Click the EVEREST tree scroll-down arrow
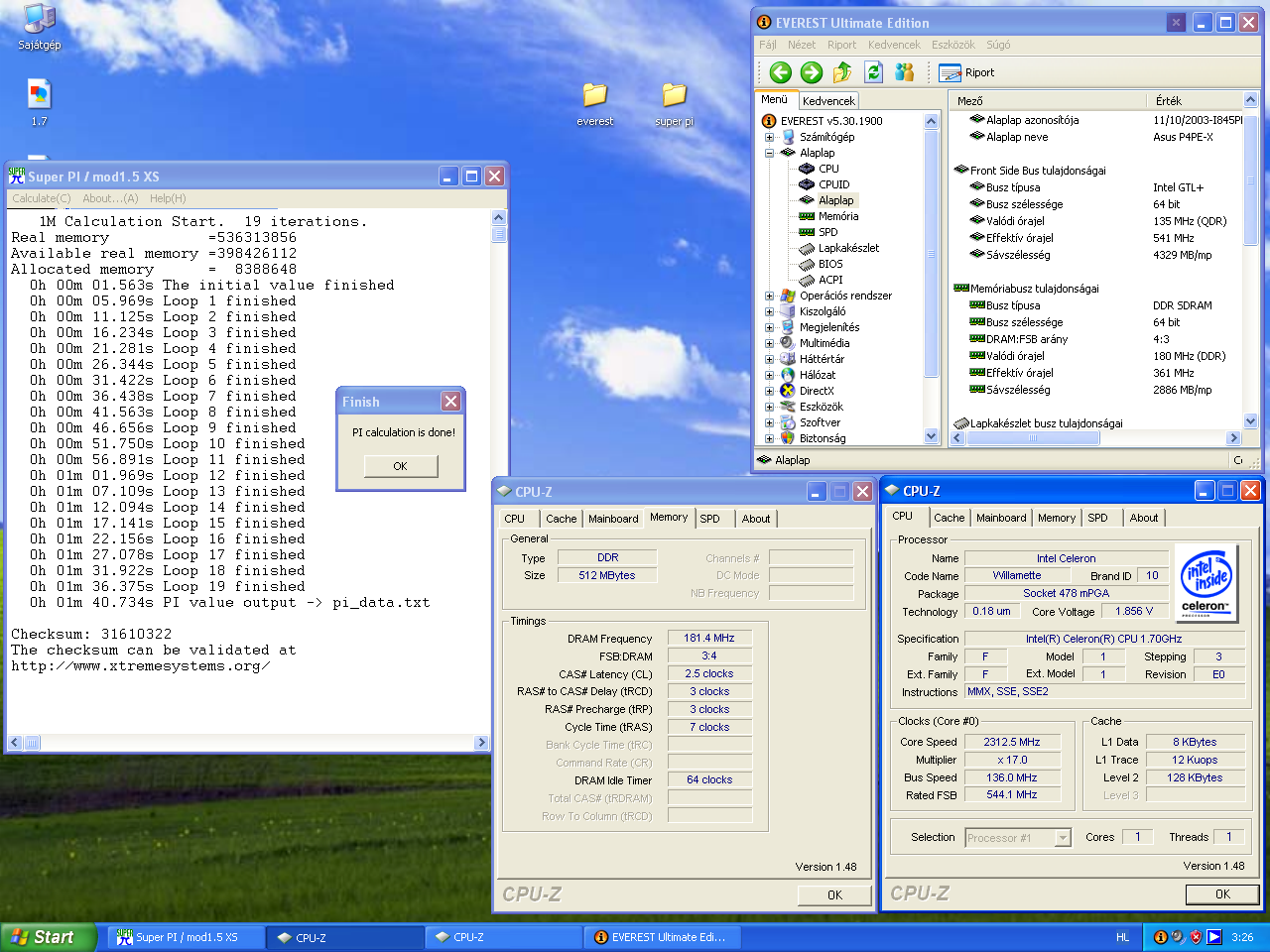This screenshot has width=1270, height=952. pyautogui.click(x=931, y=435)
